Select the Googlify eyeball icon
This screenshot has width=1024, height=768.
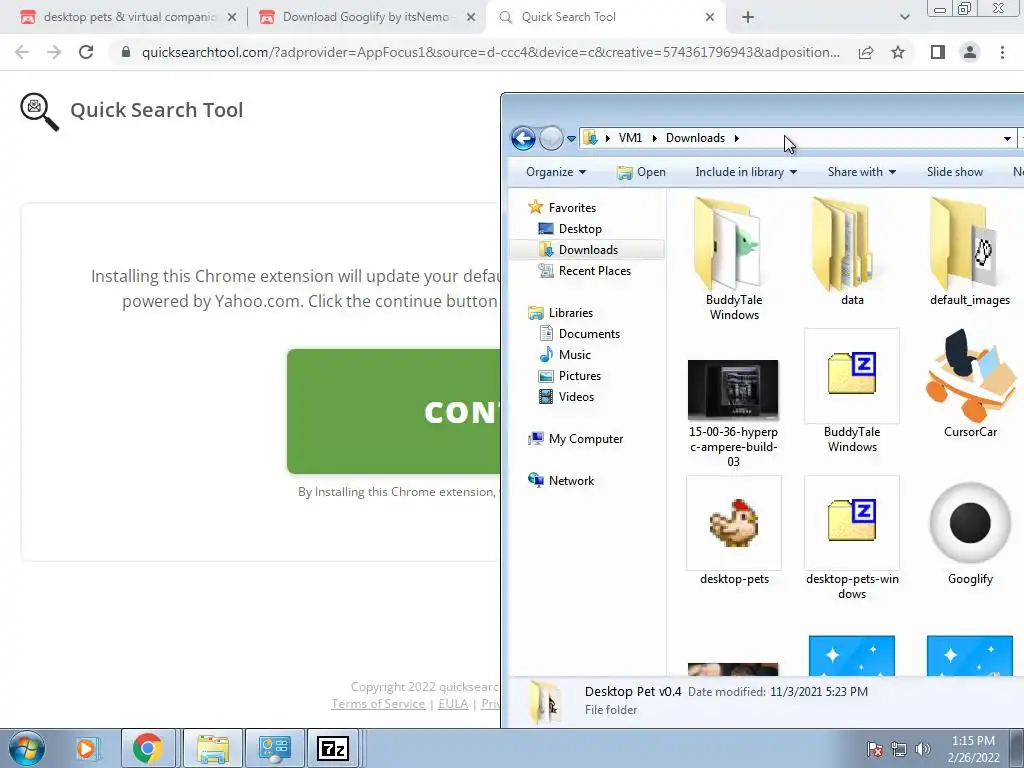click(x=970, y=522)
